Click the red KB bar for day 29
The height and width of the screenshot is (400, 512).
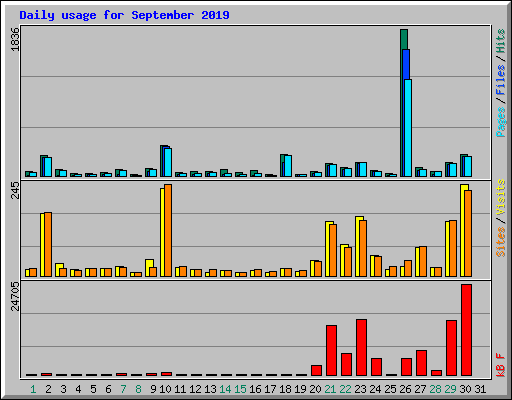point(451,348)
